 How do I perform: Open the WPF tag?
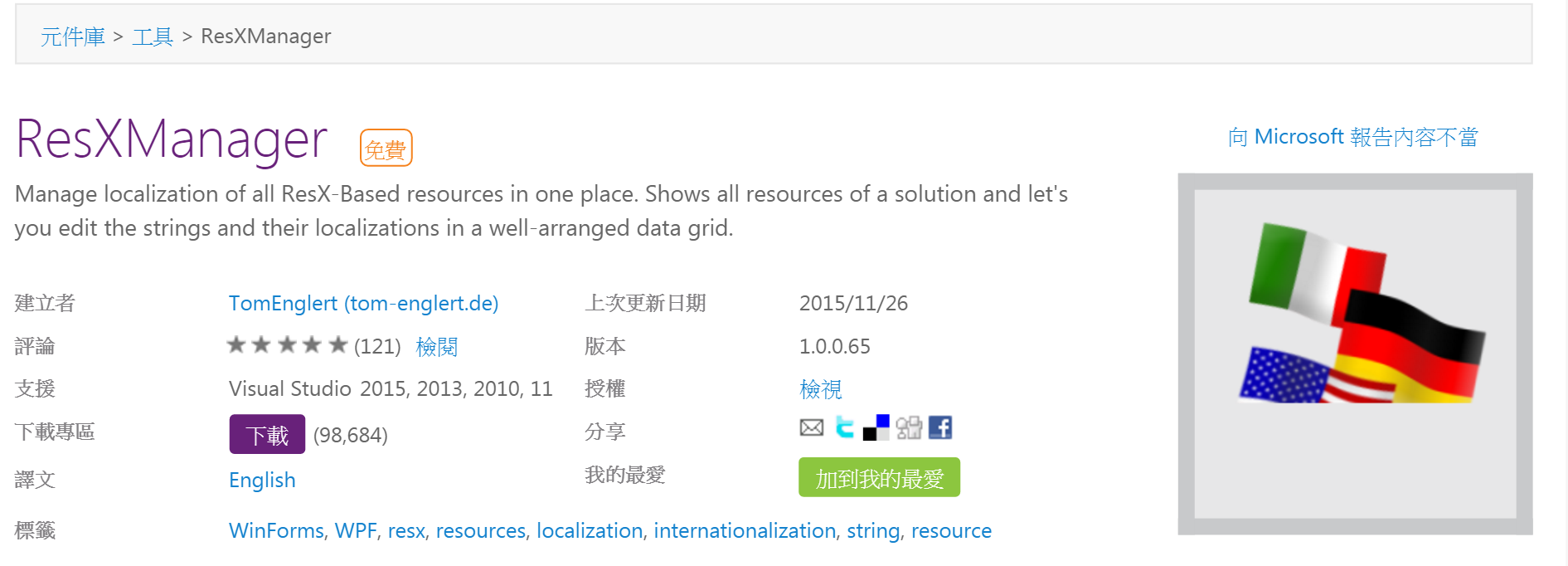click(x=356, y=530)
